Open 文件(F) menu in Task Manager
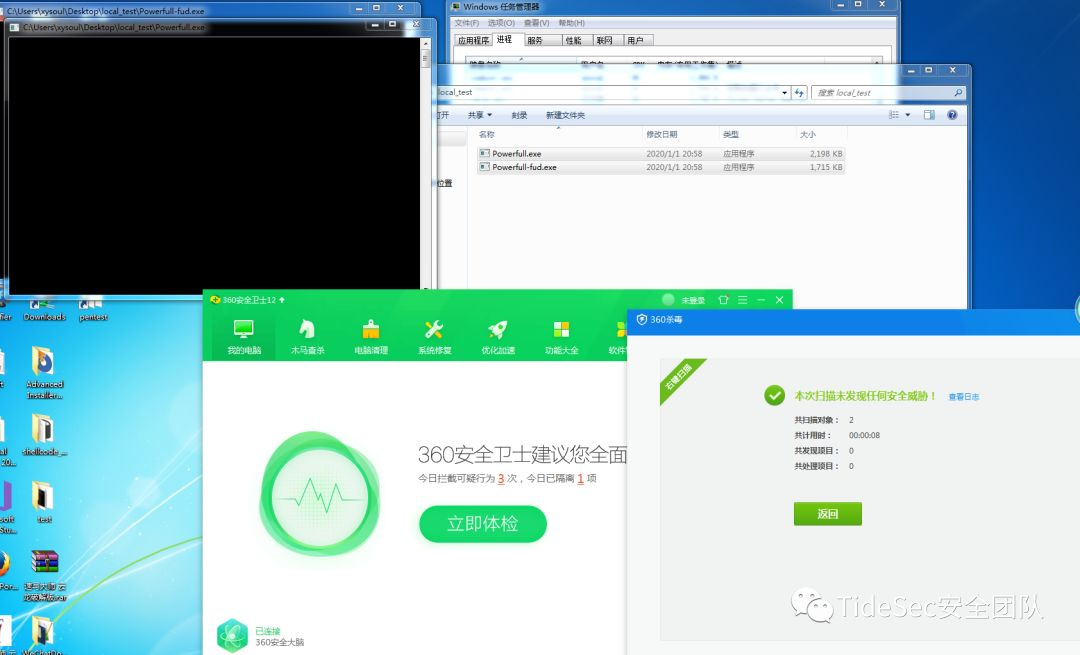 [x=466, y=23]
